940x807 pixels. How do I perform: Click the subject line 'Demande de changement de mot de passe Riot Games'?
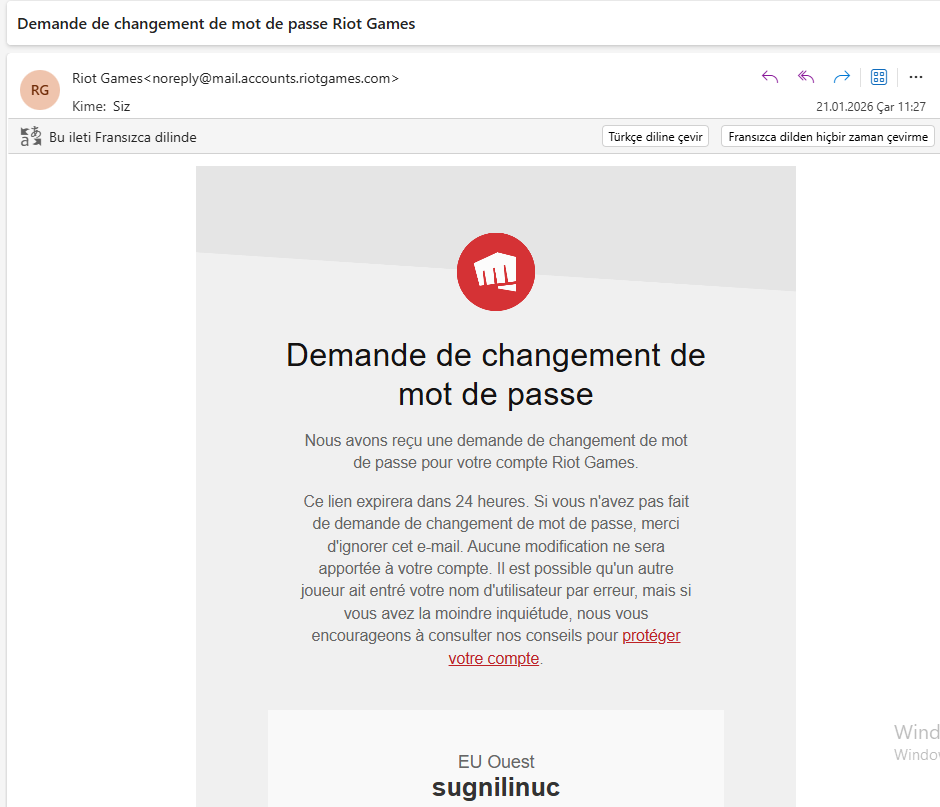click(x=216, y=24)
